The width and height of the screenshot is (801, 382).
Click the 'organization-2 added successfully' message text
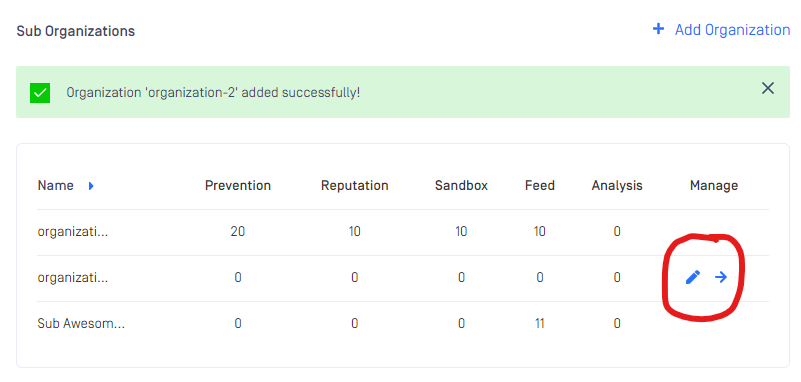click(213, 93)
